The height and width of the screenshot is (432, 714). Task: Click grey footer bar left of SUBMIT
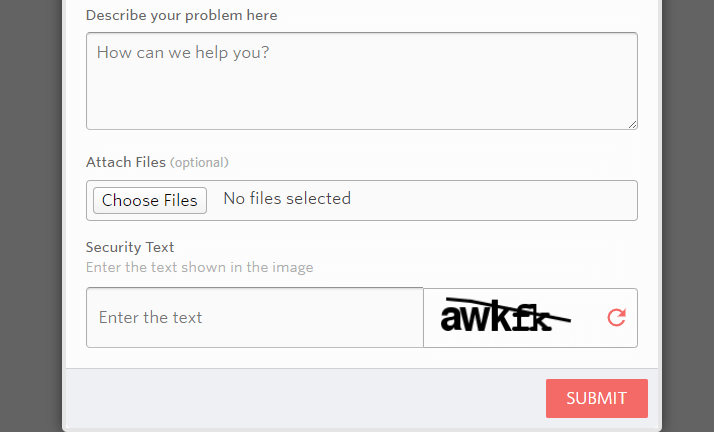point(305,398)
